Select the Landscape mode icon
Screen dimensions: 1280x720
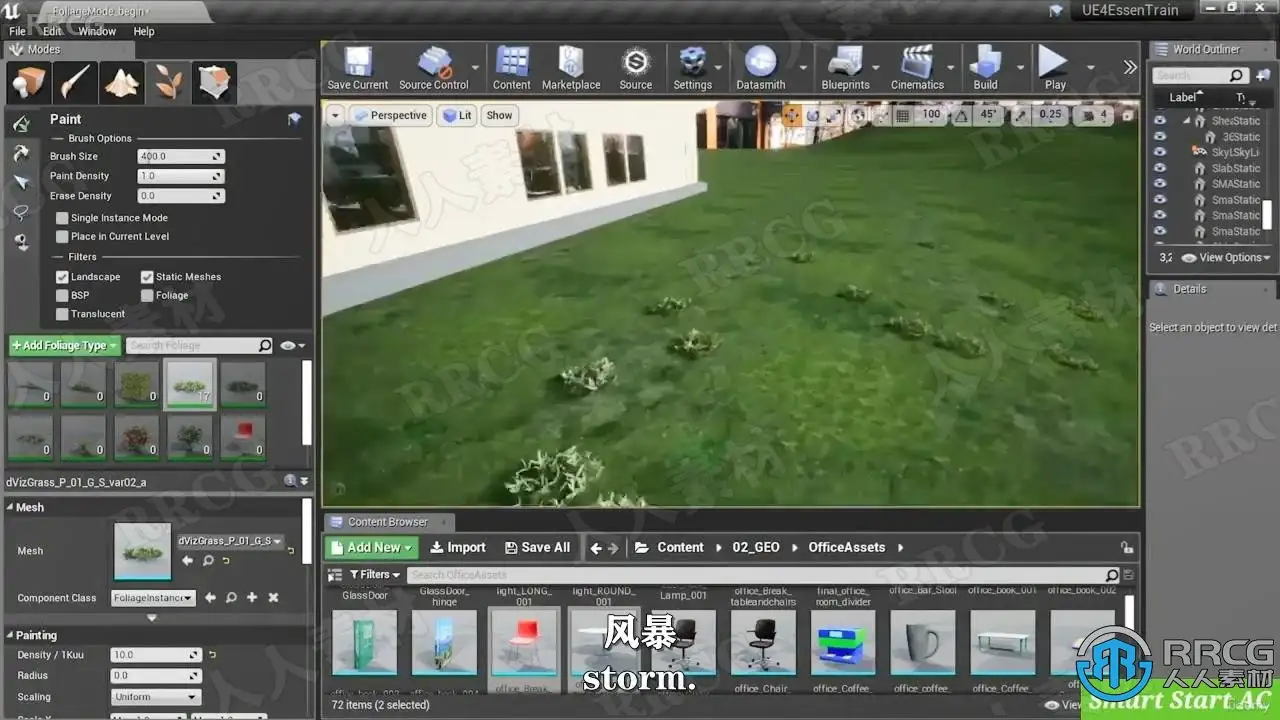point(122,83)
